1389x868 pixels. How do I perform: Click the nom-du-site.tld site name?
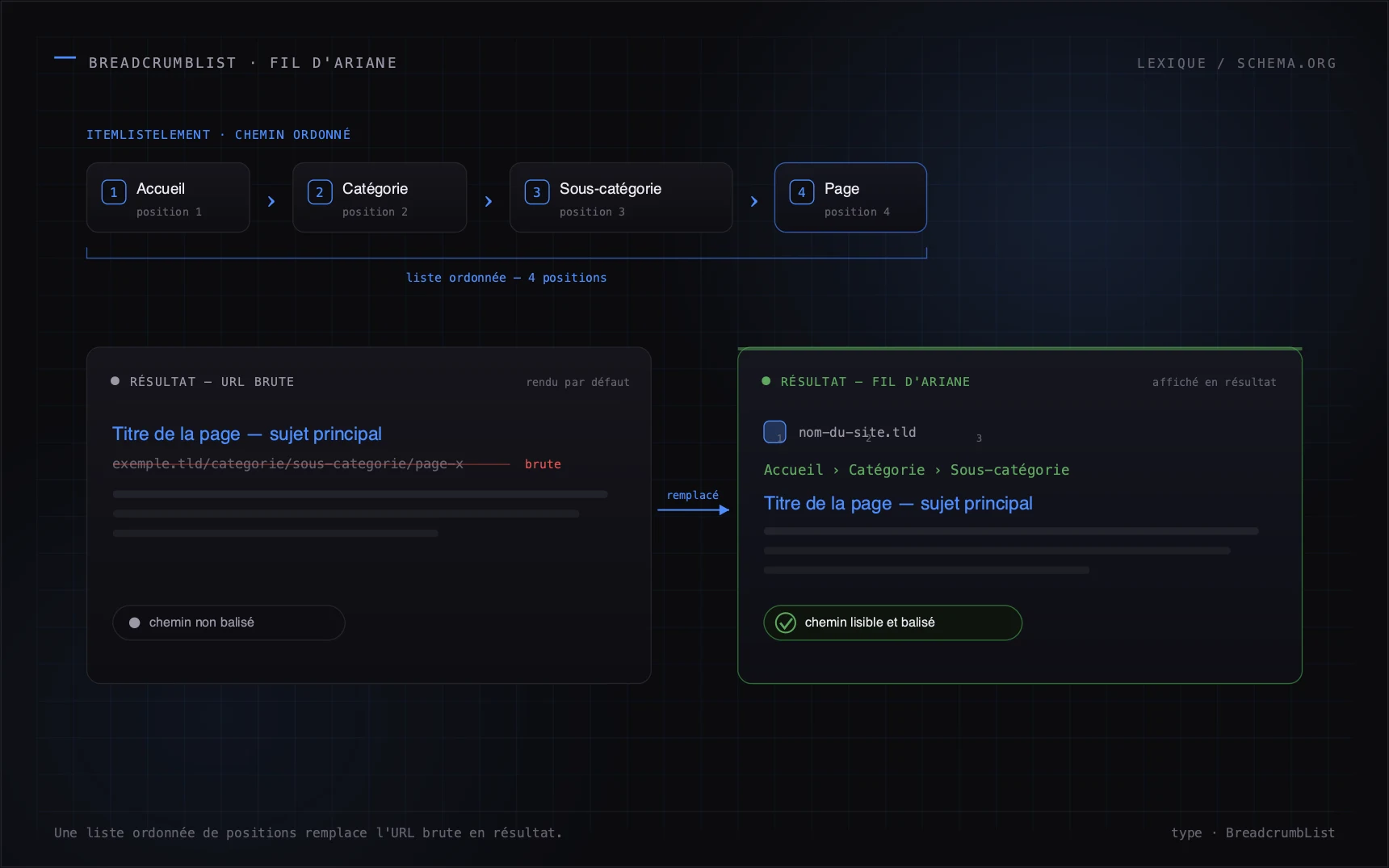[x=858, y=432]
